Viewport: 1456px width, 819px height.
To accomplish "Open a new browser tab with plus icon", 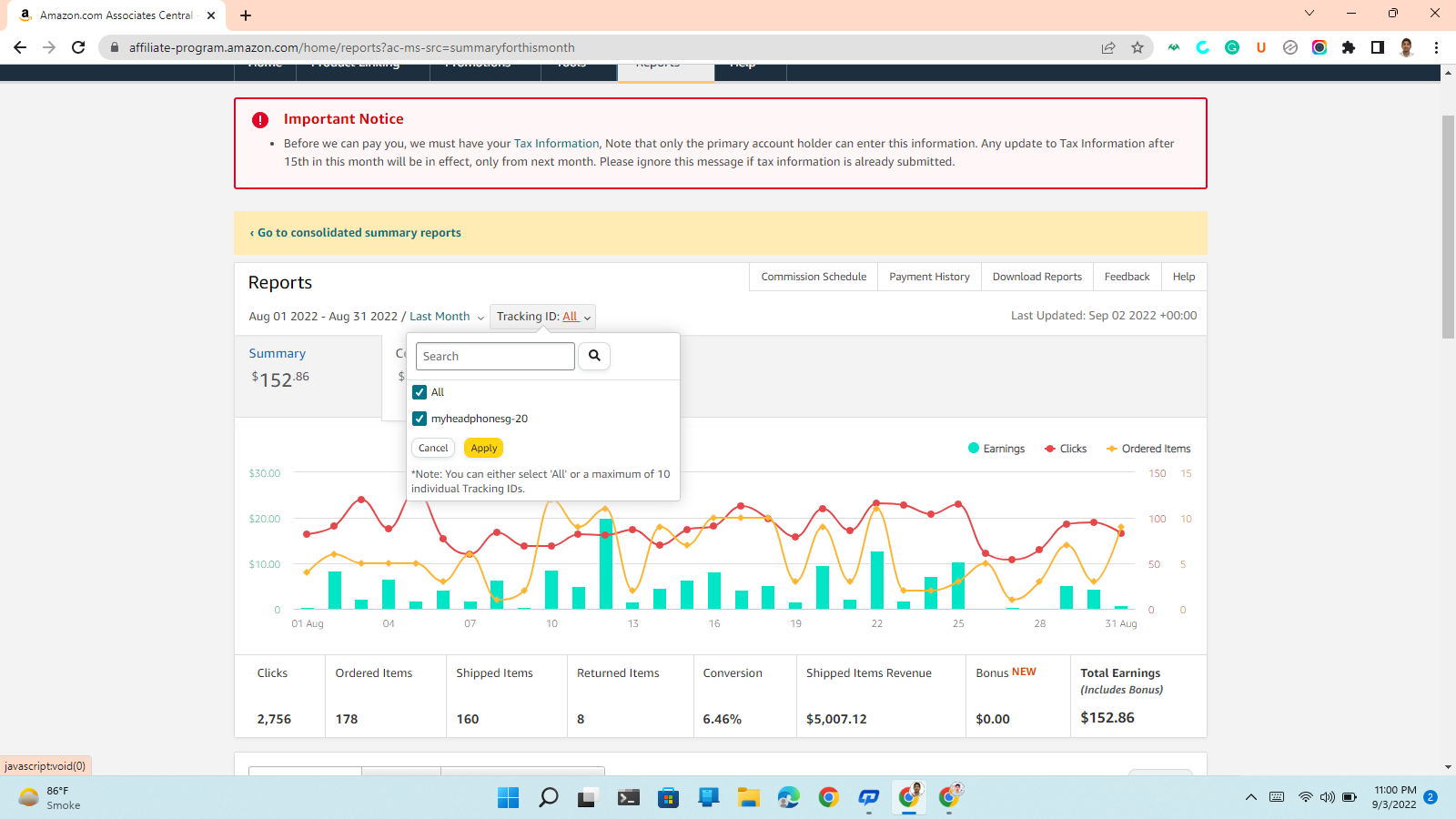I will 246,15.
